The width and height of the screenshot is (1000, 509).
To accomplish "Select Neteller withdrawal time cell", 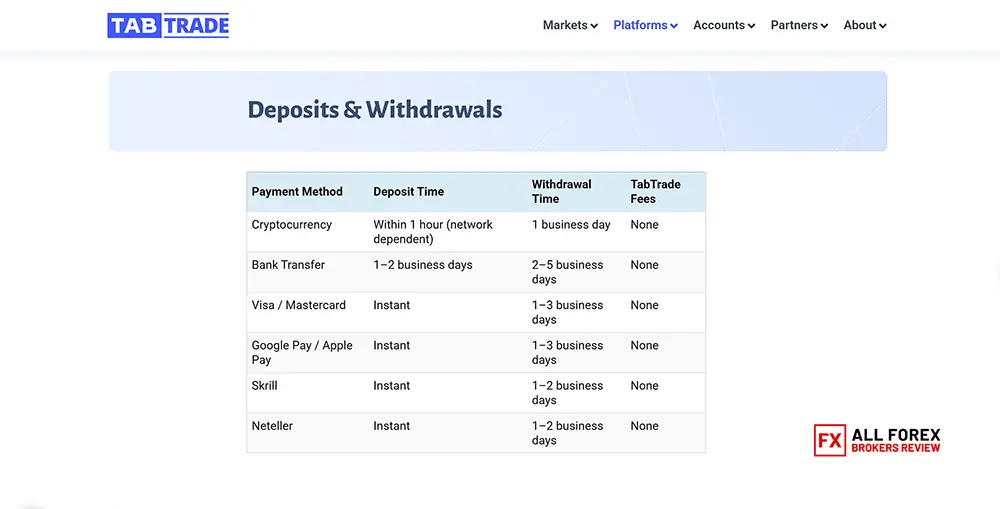I will point(568,432).
